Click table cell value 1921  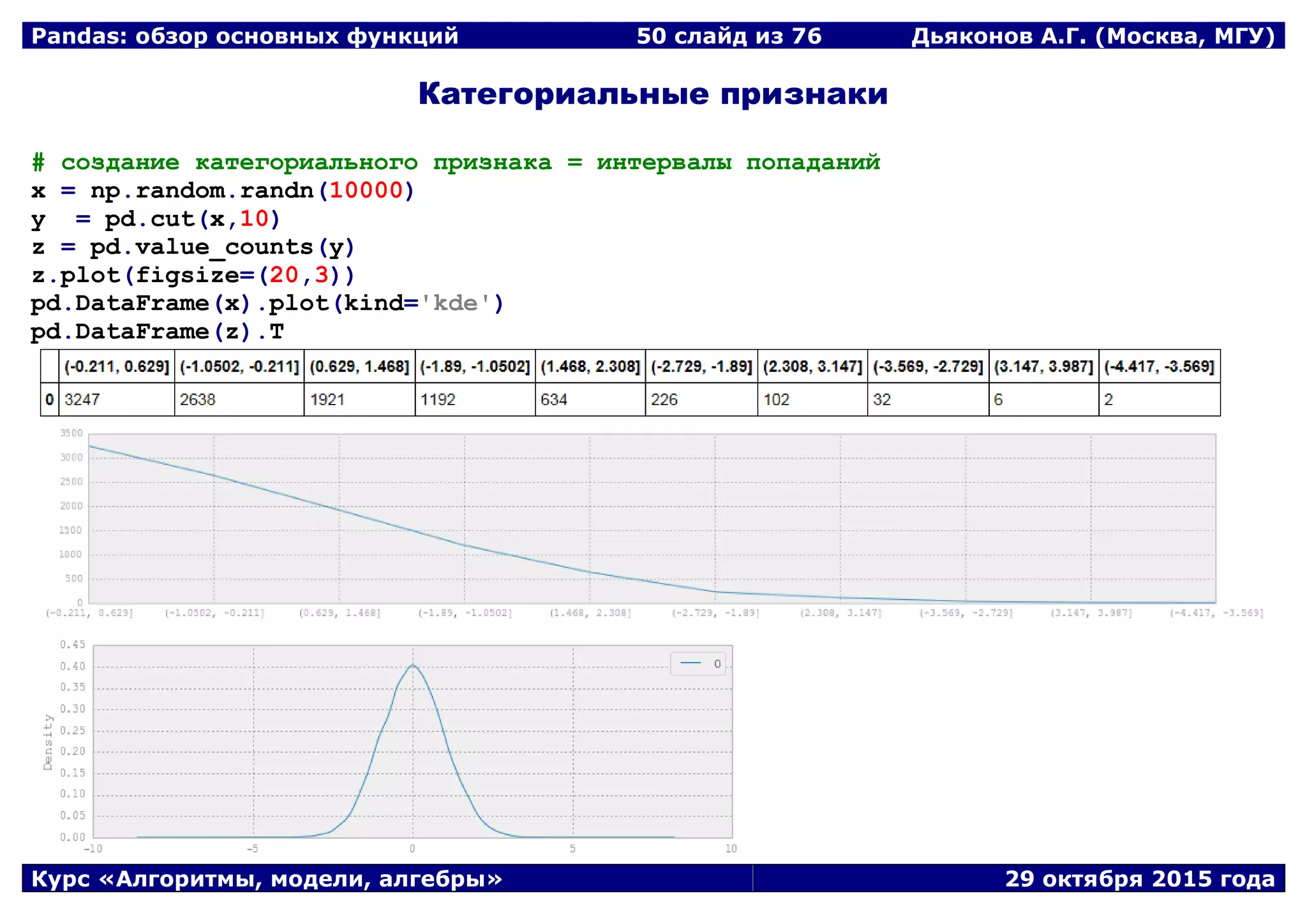[327, 399]
